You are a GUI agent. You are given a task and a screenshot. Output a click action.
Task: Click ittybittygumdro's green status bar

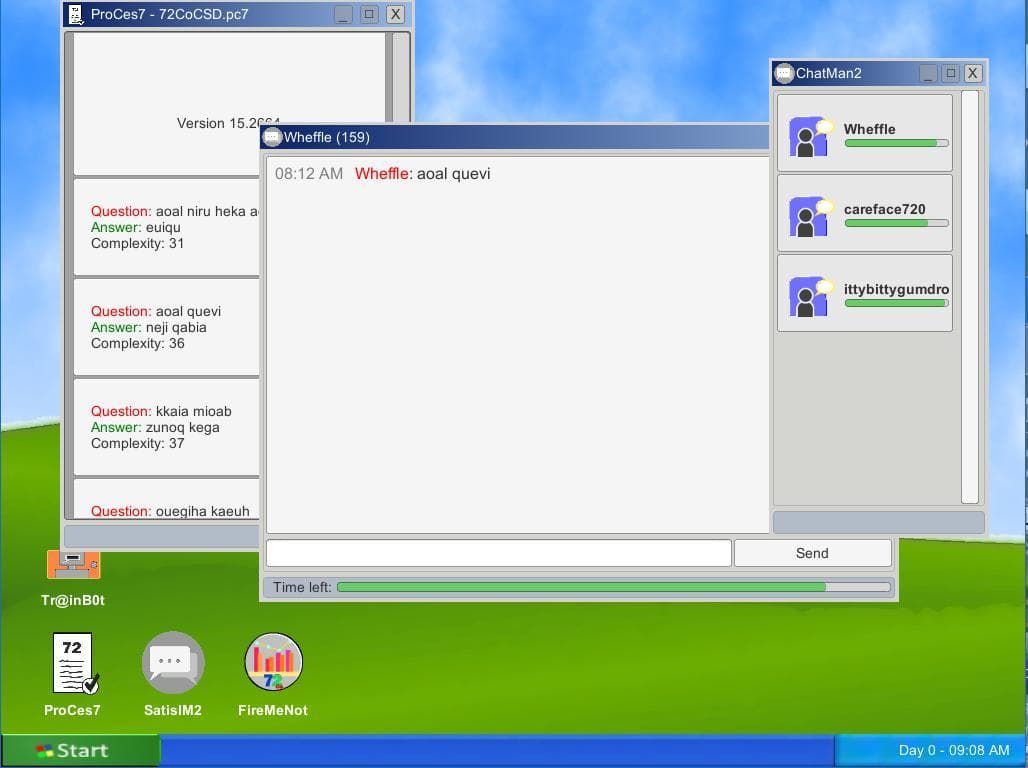pos(896,303)
